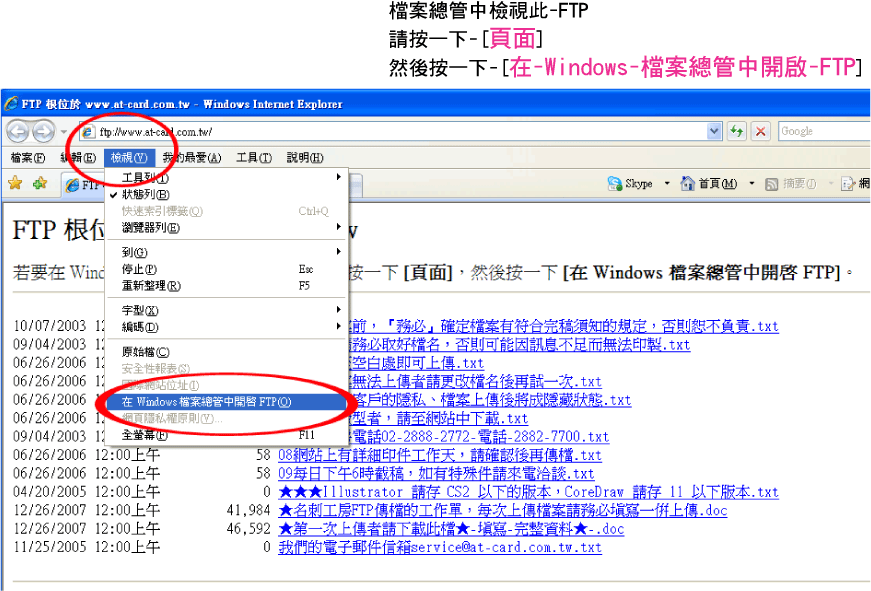Expand the 瀏覽器列(E) submenu
Viewport: 871px width, 591px height.
click(225, 228)
